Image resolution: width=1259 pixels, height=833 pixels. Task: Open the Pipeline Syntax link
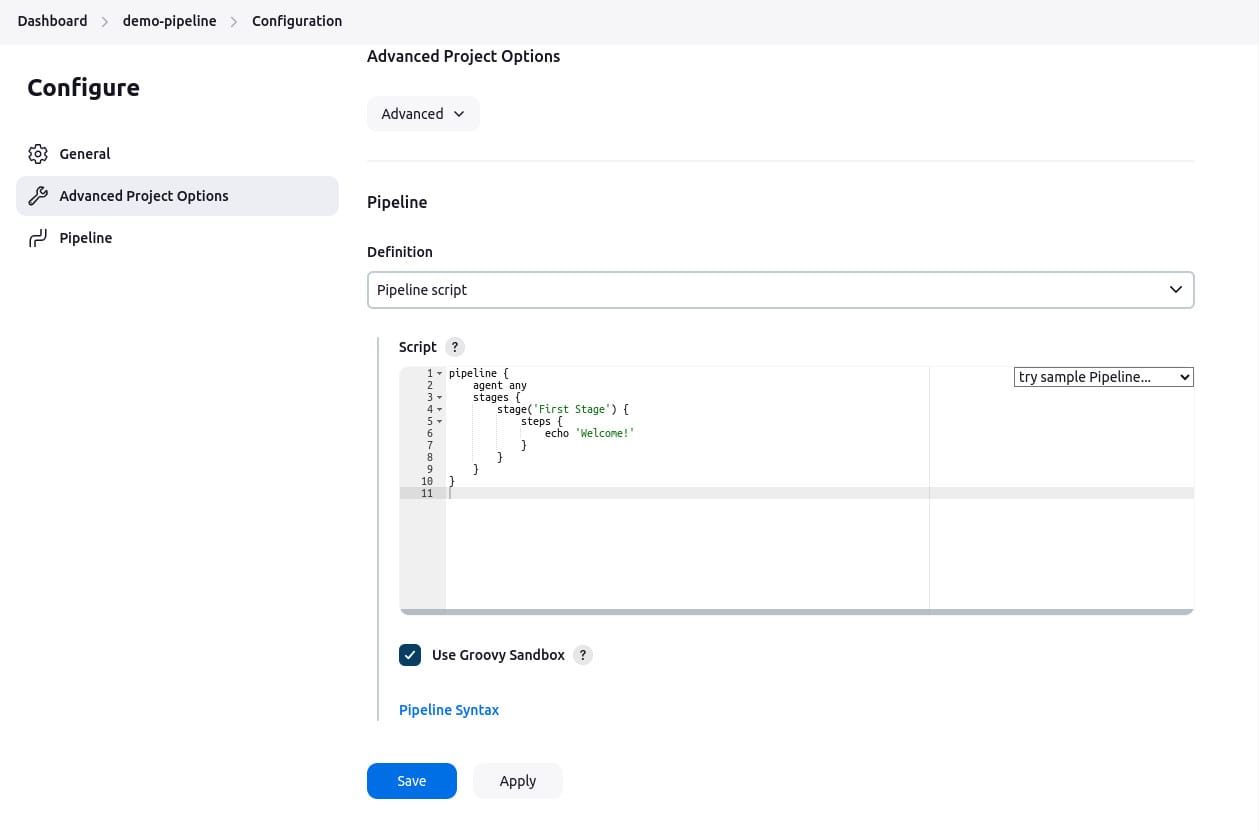click(449, 710)
